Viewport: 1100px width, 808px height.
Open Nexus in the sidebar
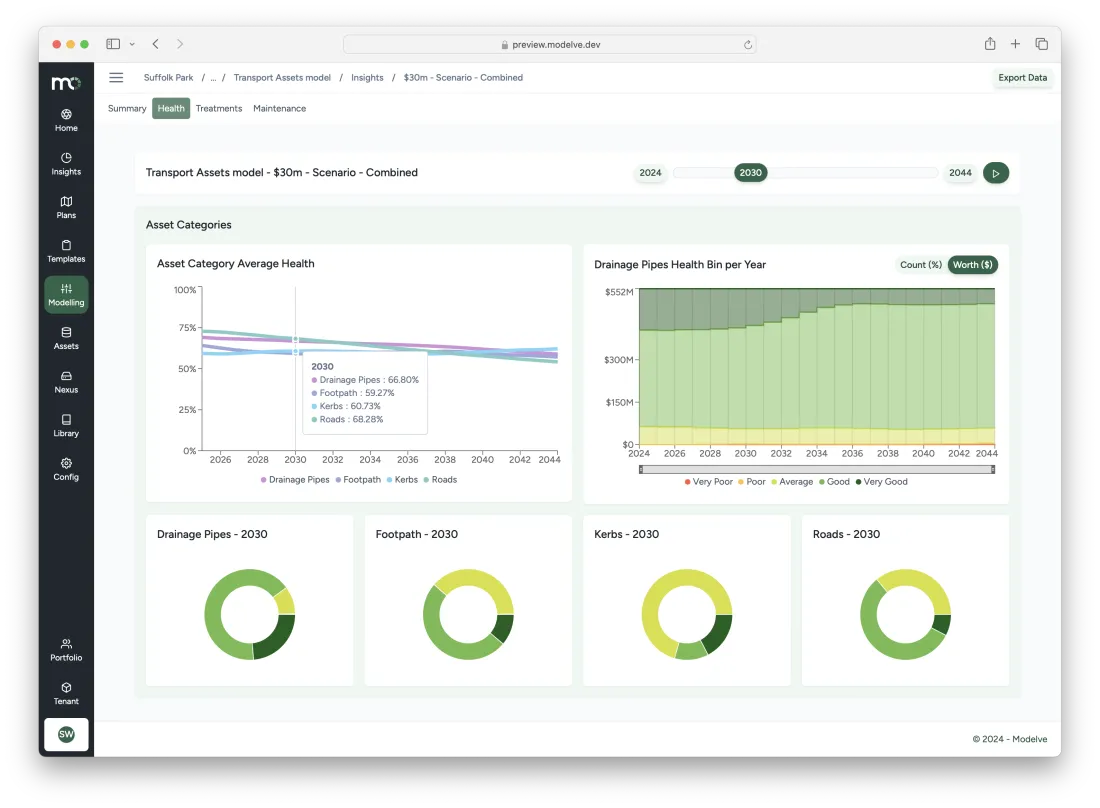pos(66,382)
